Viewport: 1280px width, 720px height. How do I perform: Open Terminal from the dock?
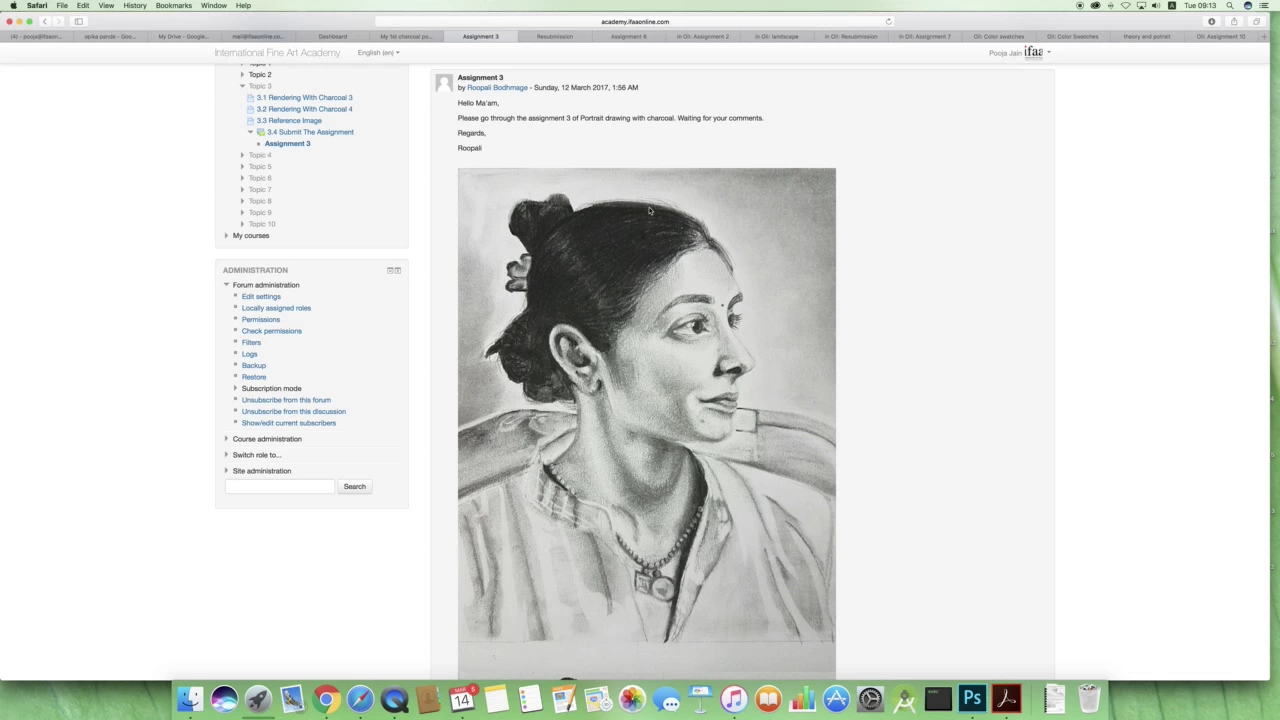point(938,700)
